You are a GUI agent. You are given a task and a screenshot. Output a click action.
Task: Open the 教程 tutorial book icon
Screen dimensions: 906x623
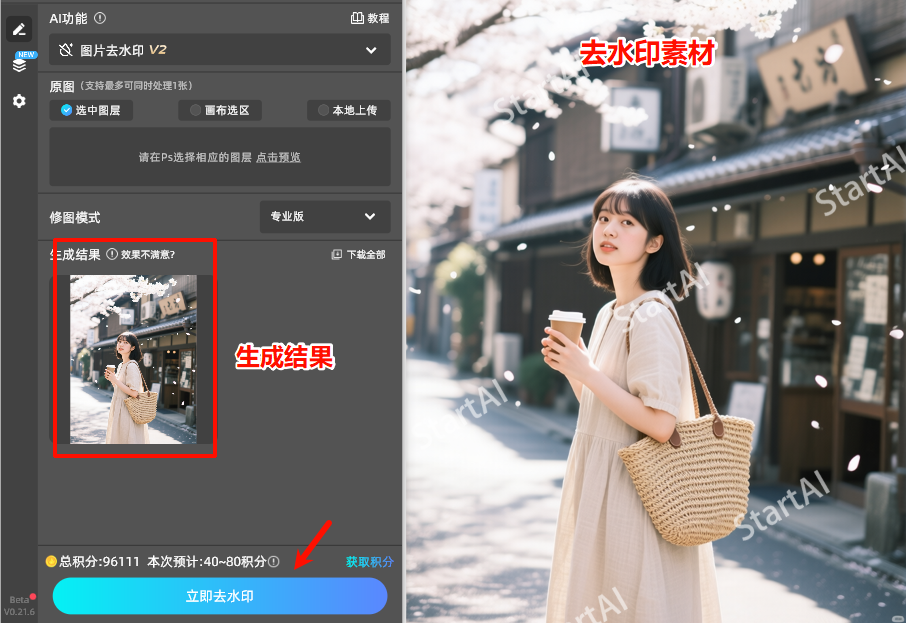pyautogui.click(x=357, y=18)
